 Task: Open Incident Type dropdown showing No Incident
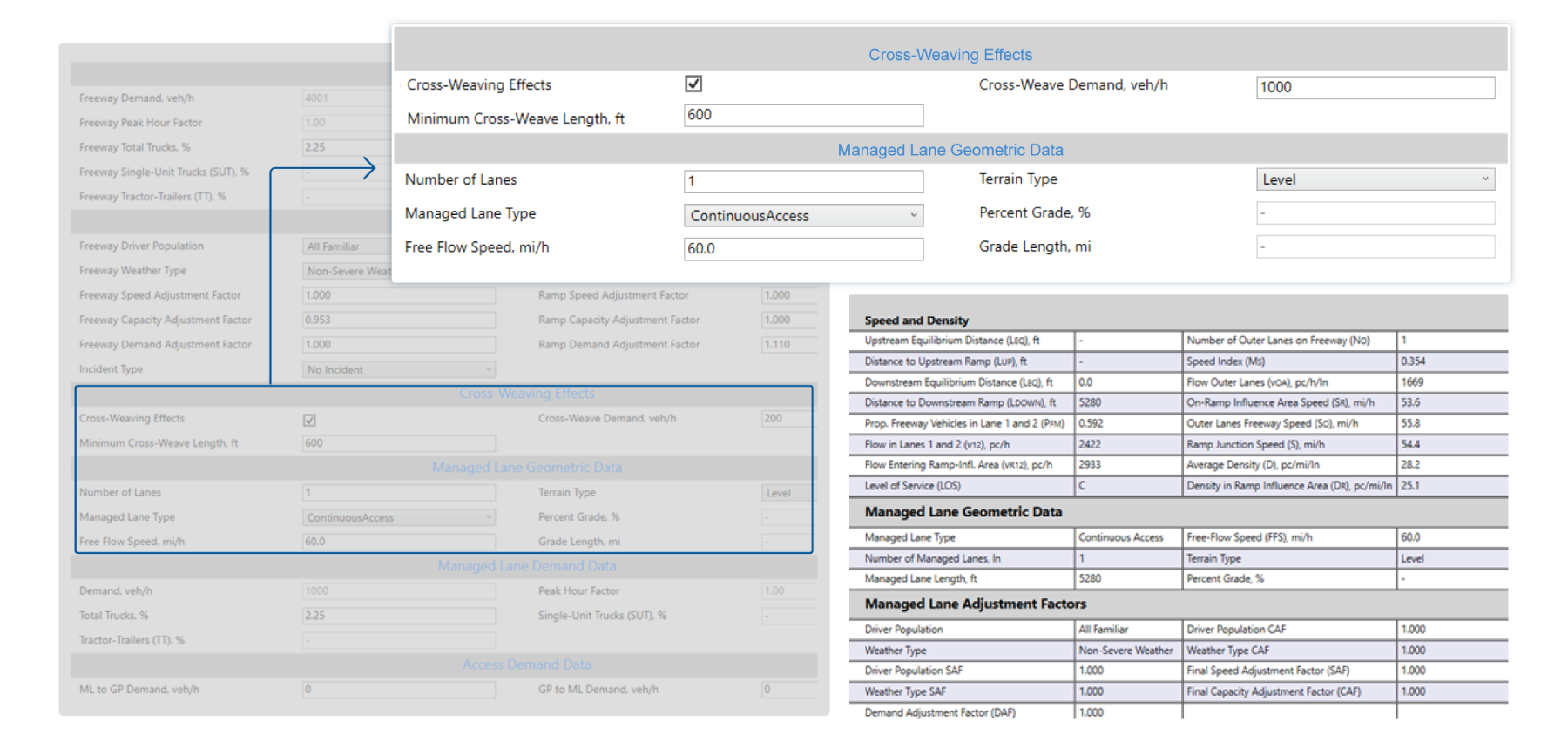pyautogui.click(x=399, y=369)
